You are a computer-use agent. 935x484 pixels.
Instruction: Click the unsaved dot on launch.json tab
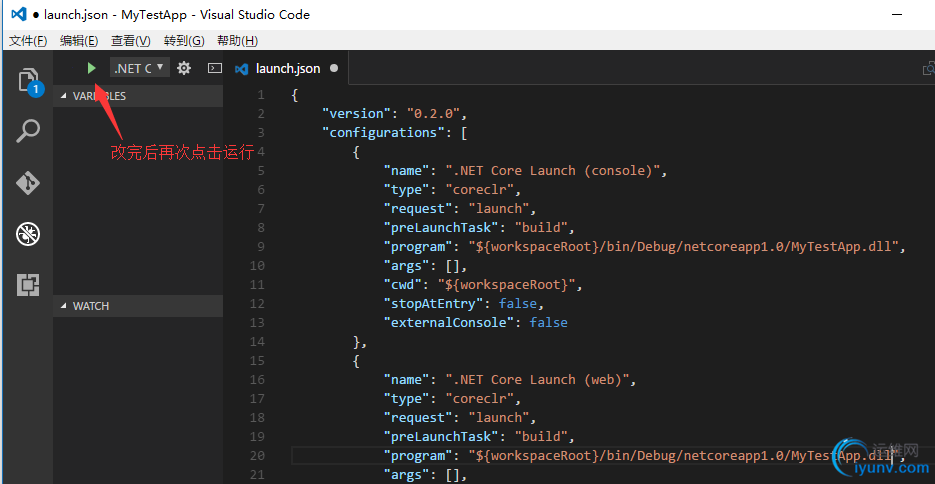[334, 69]
